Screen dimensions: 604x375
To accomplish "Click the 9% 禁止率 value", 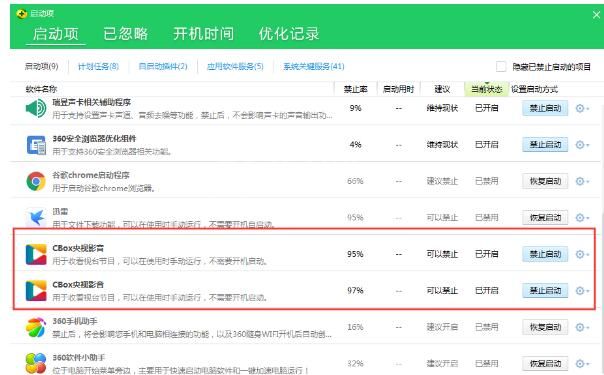I will pos(356,108).
